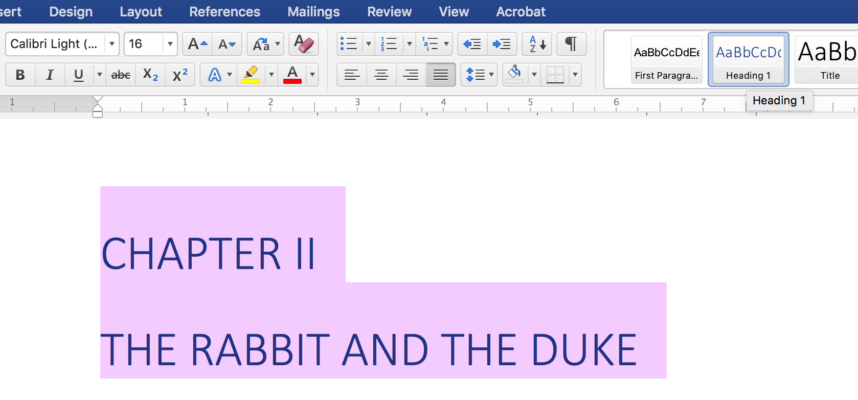
Task: Switch to the Mailings tab
Action: tap(313, 12)
